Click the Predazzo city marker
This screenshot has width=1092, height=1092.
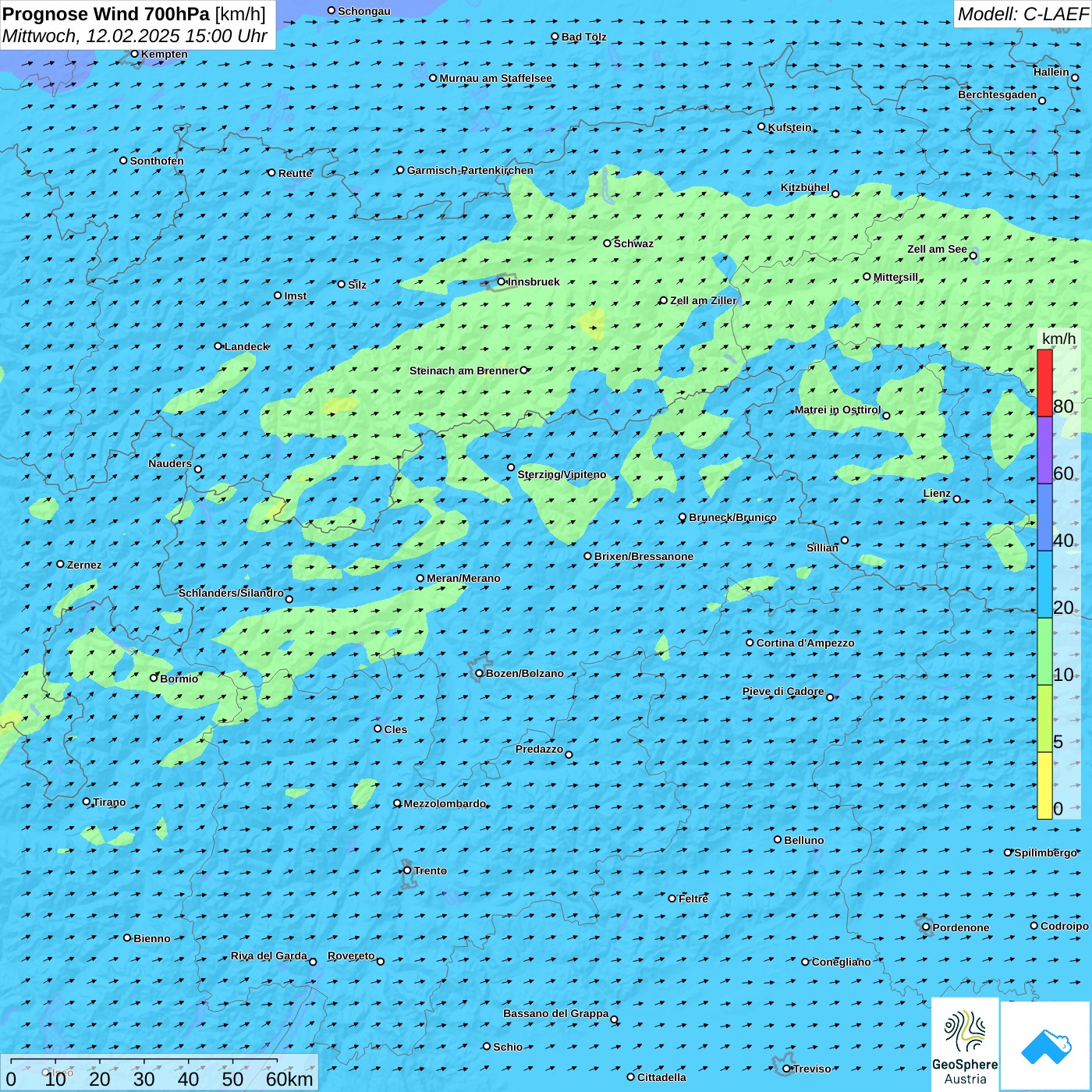569,754
